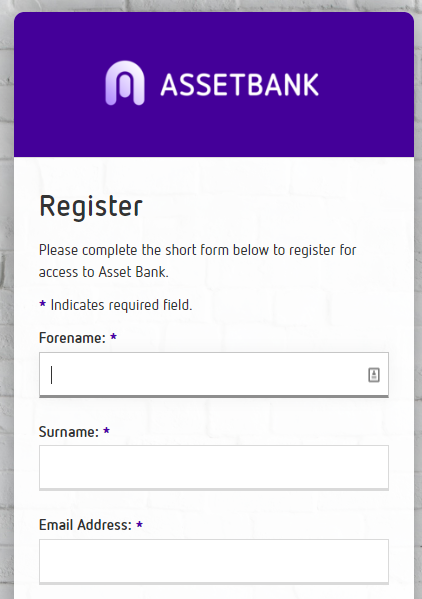Viewport: 422px width, 599px height.
Task: Focus the Forename text input
Action: click(x=214, y=375)
